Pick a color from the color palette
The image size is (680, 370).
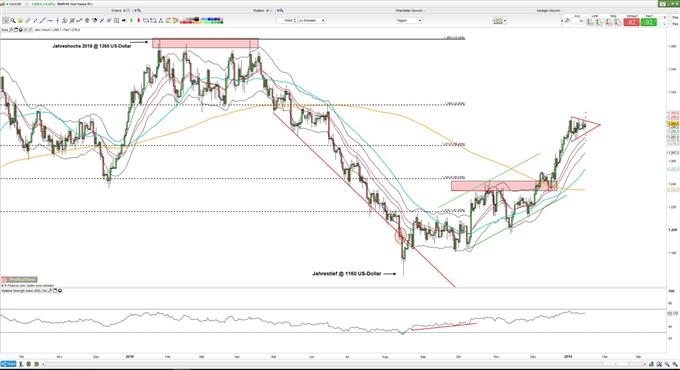point(202,20)
